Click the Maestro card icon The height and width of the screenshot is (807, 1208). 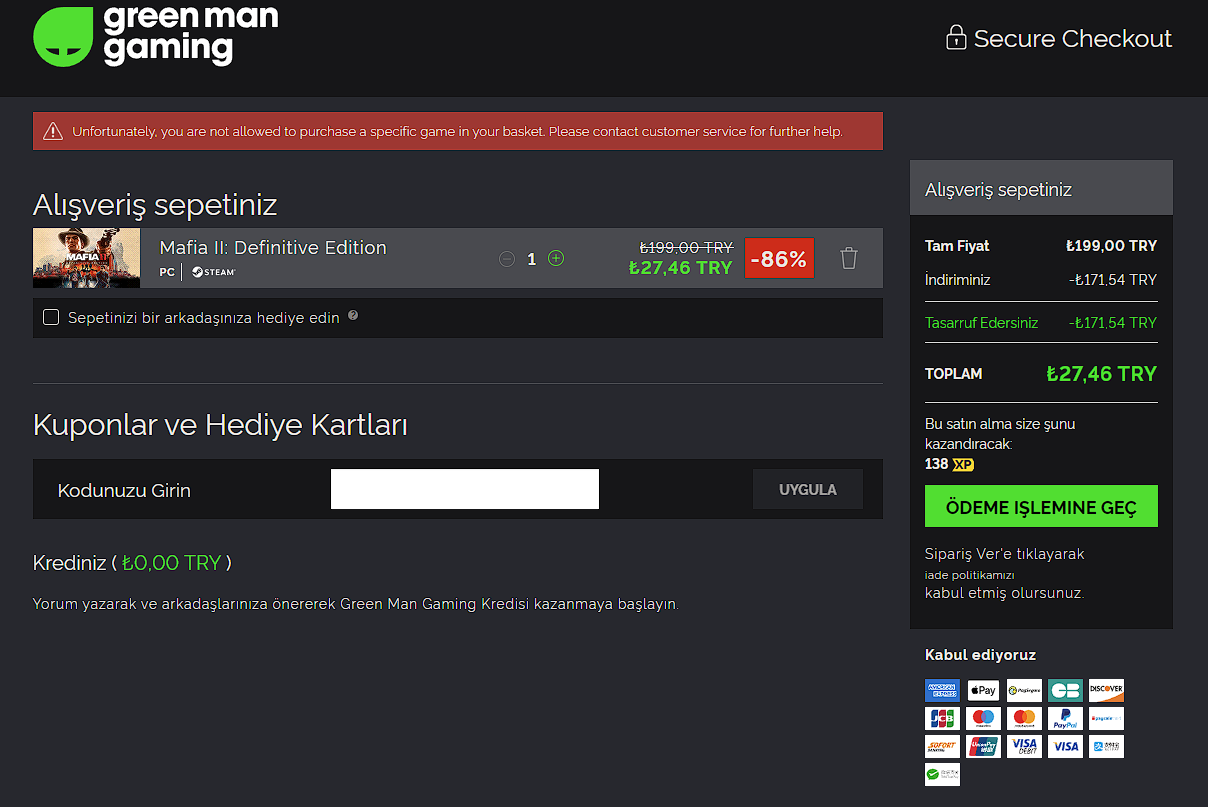(x=983, y=718)
